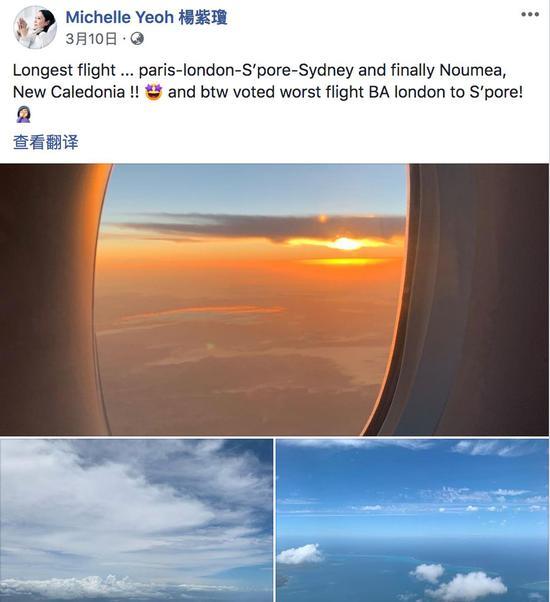Click the post text mentioning Noumea
Screen dimensions: 550x602
(x=472, y=70)
